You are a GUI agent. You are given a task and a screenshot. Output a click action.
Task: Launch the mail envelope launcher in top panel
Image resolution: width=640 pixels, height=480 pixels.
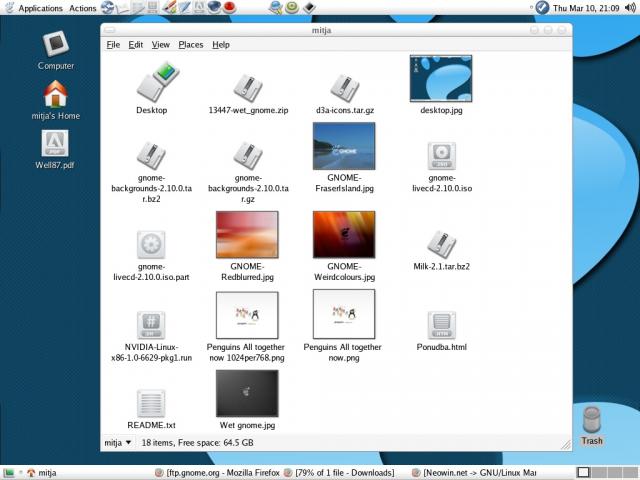[123, 7]
